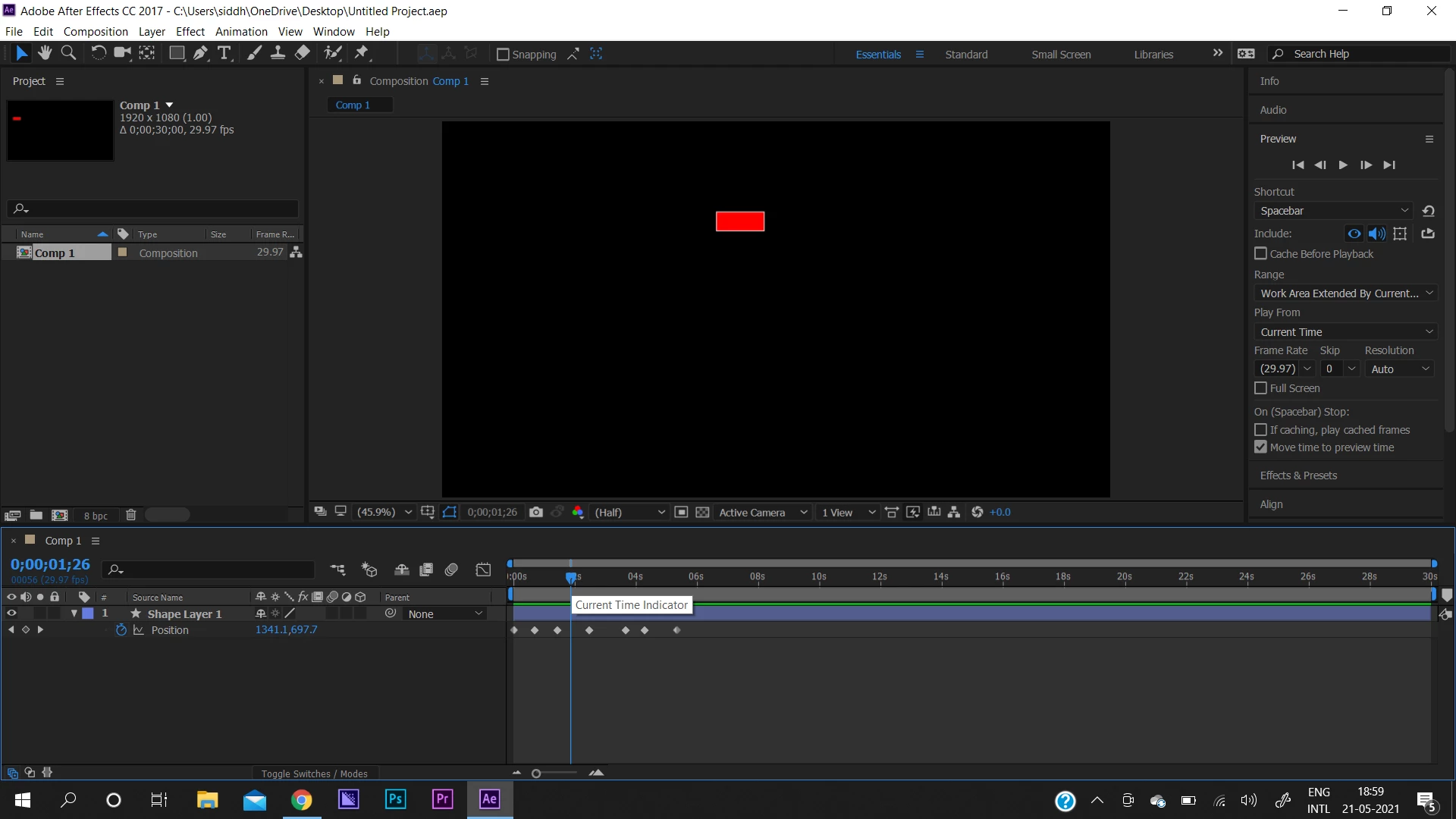Image resolution: width=1456 pixels, height=819 pixels.
Task: Select the Pen tool
Action: click(200, 53)
